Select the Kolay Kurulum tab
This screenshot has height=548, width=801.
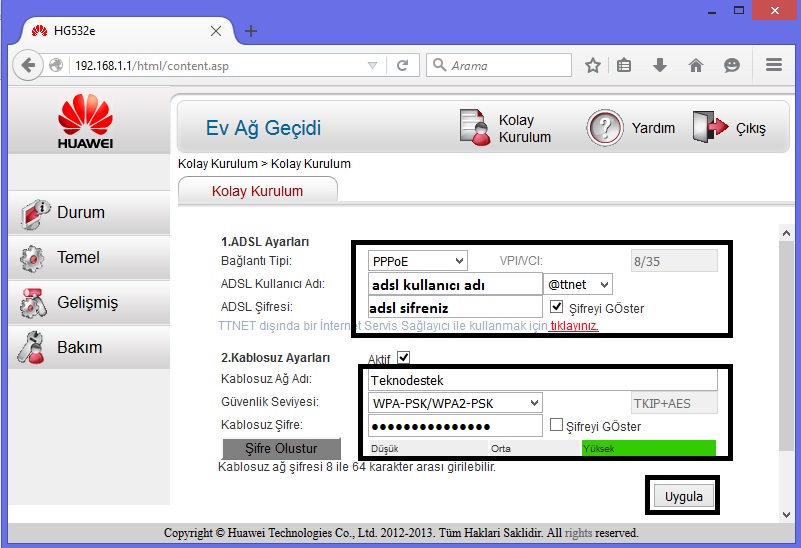[257, 191]
